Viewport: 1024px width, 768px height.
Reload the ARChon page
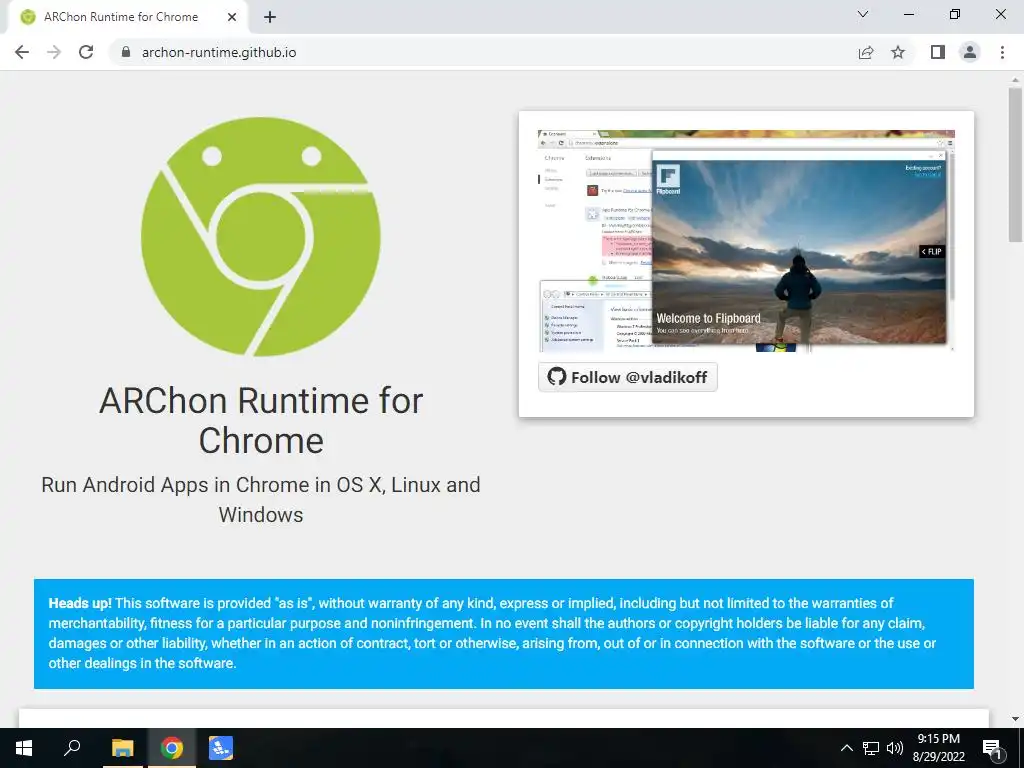86,52
